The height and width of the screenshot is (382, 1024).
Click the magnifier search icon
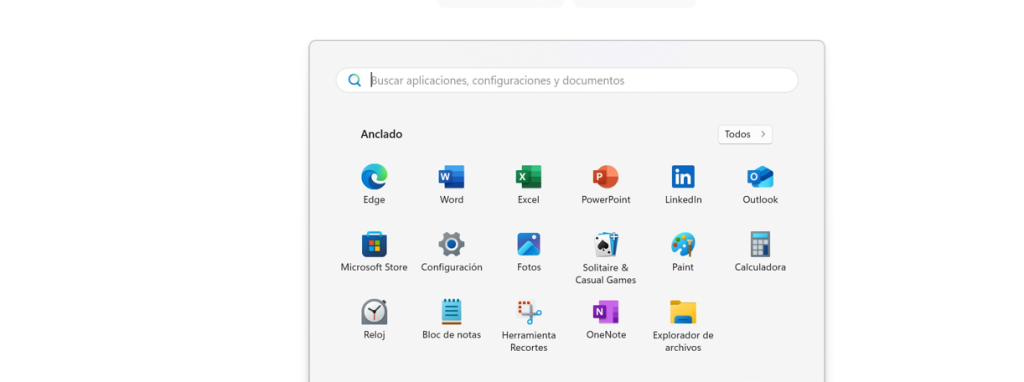point(355,80)
